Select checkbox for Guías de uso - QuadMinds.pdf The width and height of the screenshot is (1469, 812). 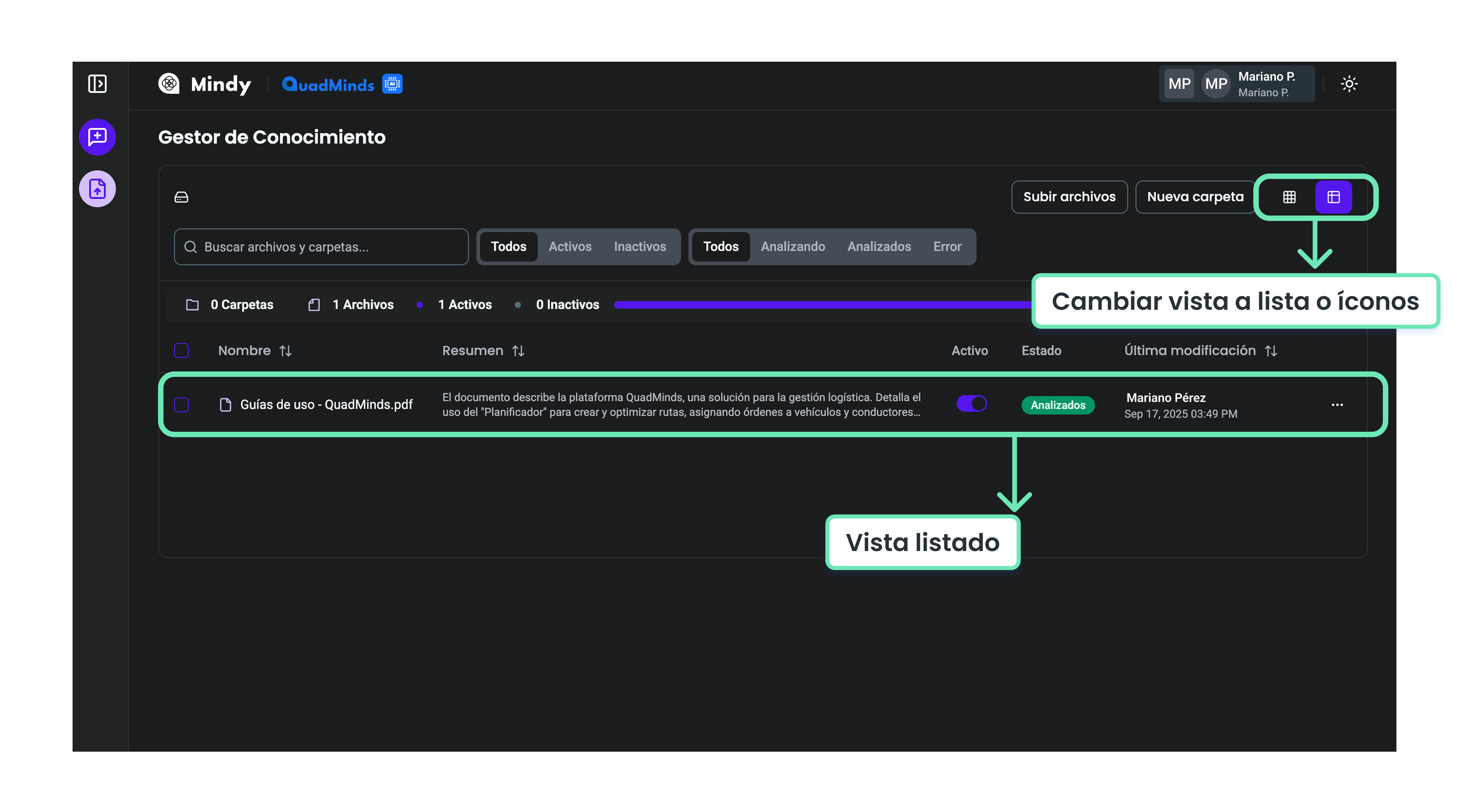click(181, 405)
